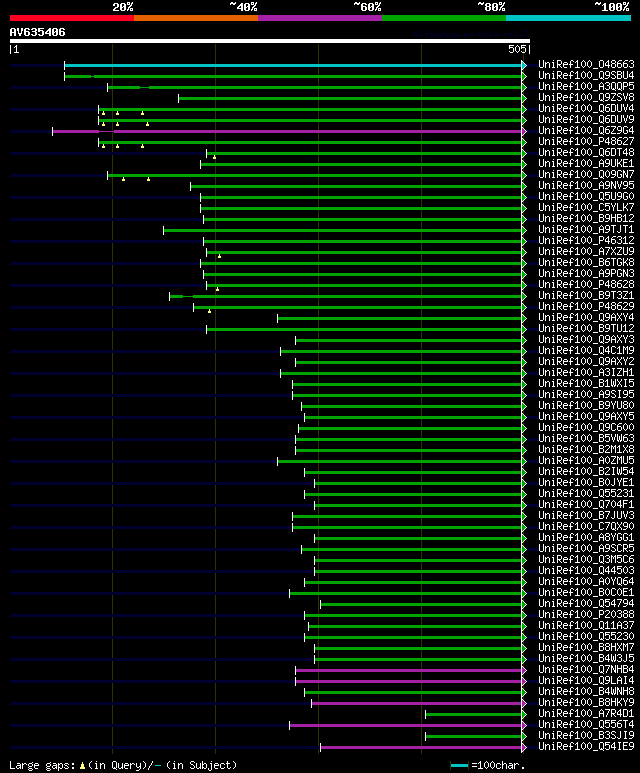Select the UniRef100_A3QQP5 entry
This screenshot has width=640, height=773.
tap(586, 86)
